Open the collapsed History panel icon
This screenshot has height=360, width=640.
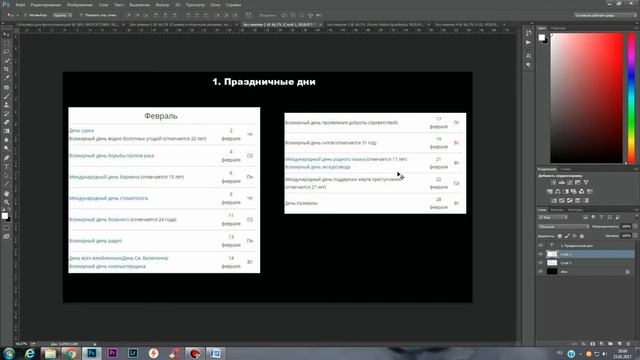pyautogui.click(x=529, y=33)
